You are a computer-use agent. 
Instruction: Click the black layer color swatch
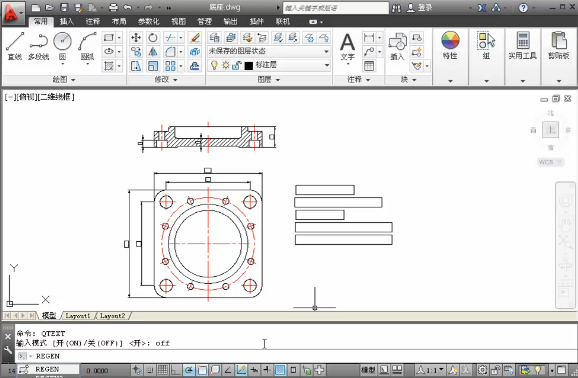coord(249,66)
